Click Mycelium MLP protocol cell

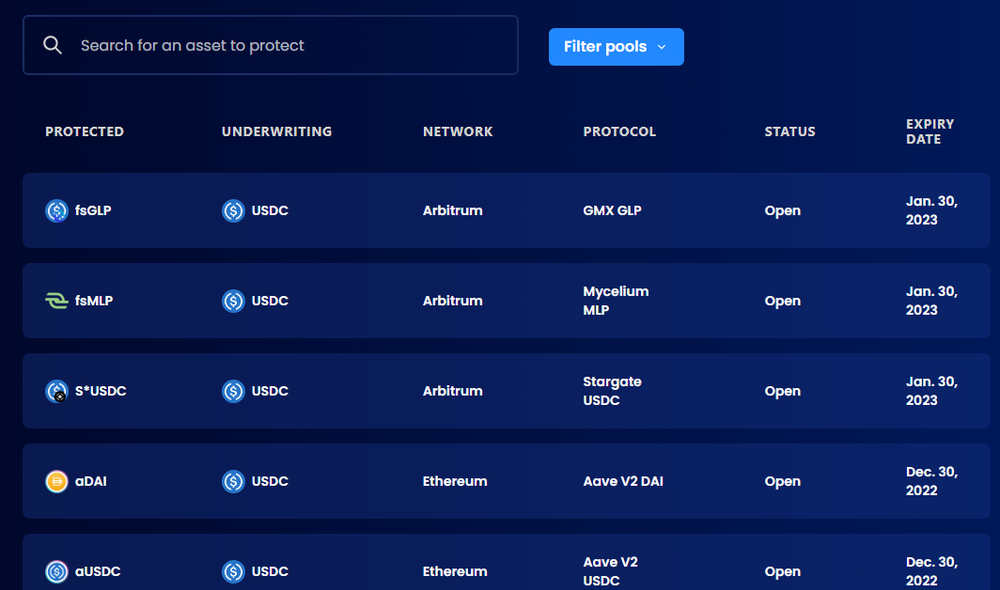click(x=616, y=300)
